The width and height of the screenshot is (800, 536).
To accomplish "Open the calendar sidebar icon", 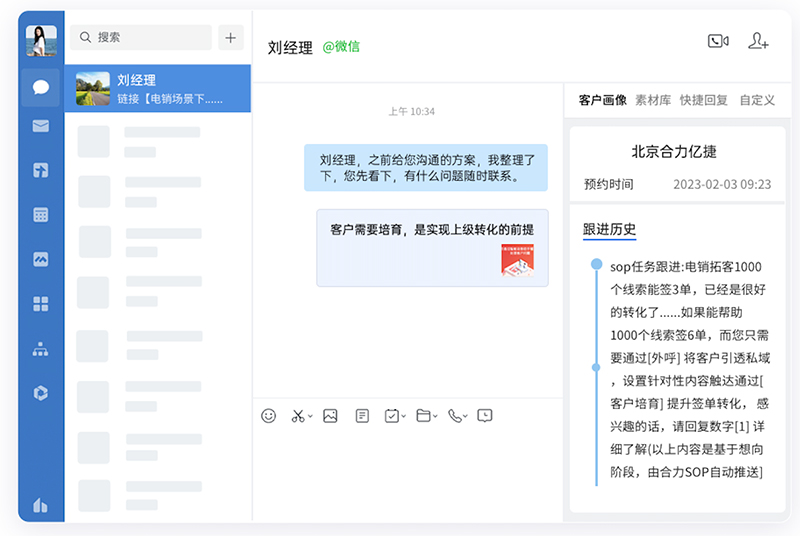I will (x=41, y=214).
